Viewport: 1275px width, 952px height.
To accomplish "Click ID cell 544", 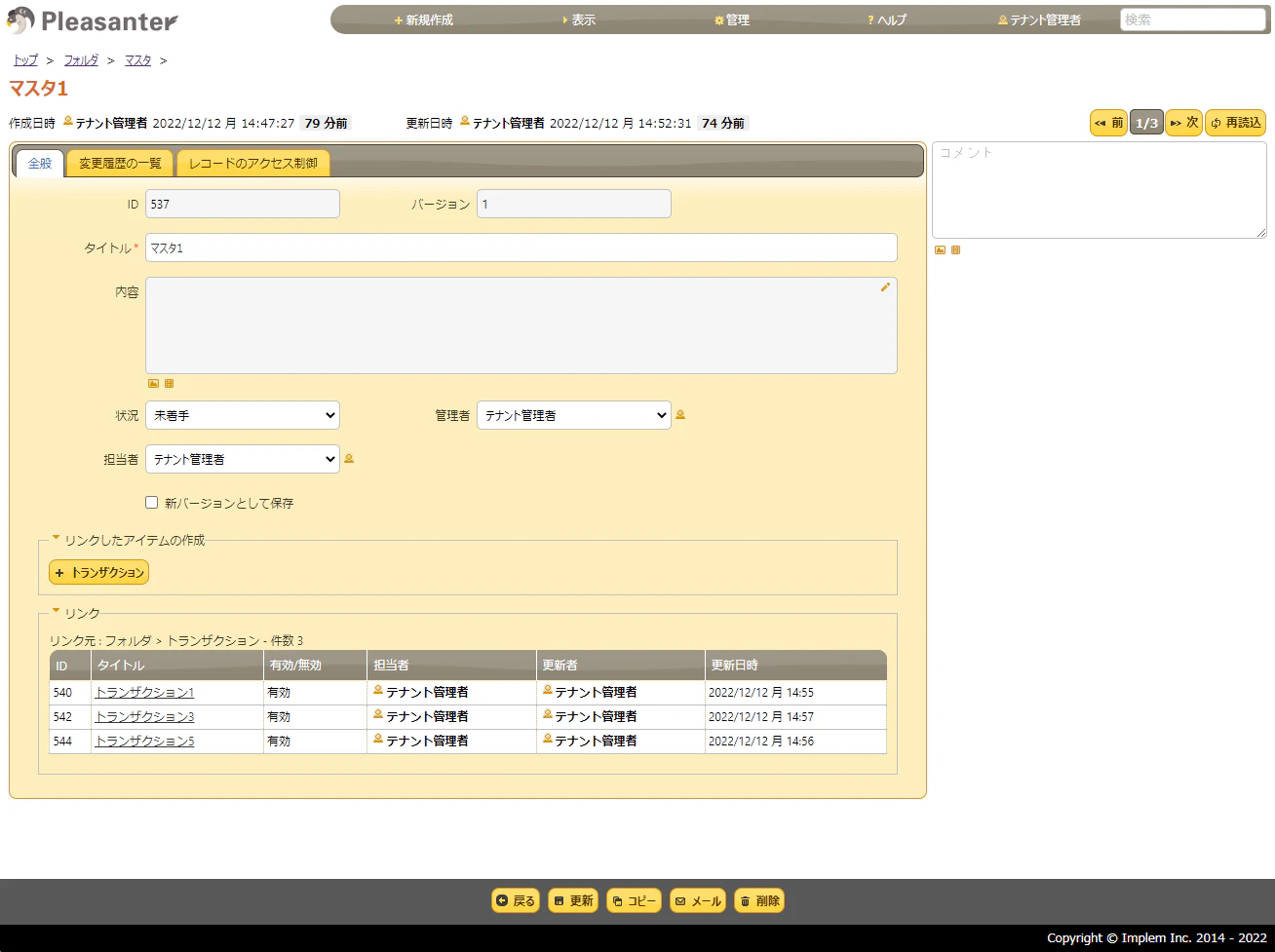I will [x=70, y=742].
